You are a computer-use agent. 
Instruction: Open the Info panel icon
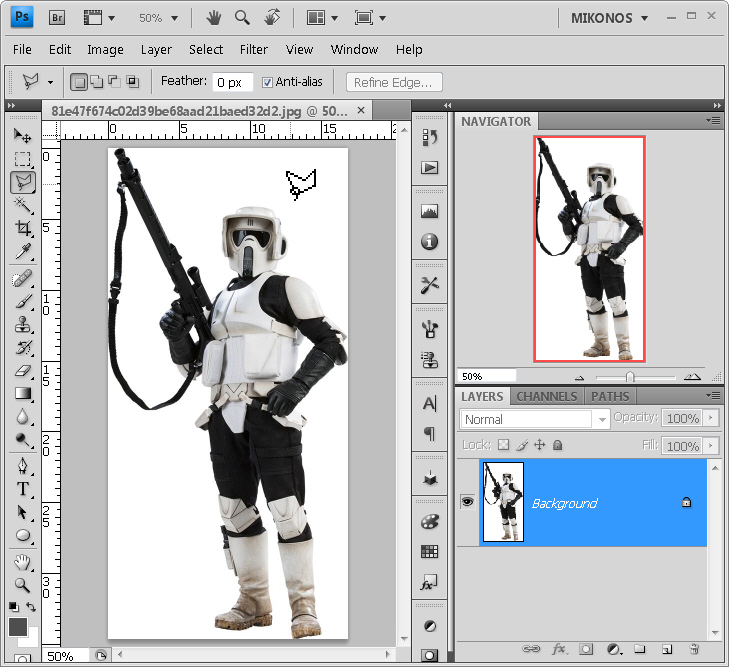coord(430,242)
